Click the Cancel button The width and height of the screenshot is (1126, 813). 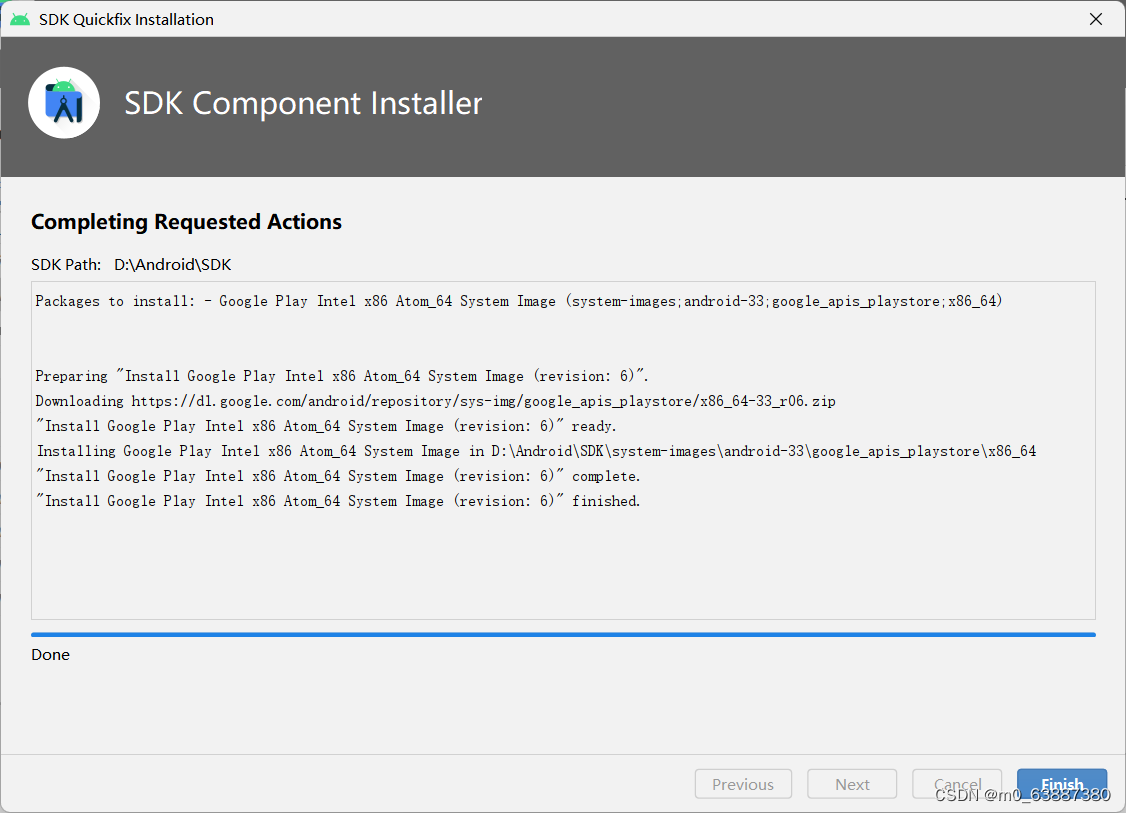(957, 784)
